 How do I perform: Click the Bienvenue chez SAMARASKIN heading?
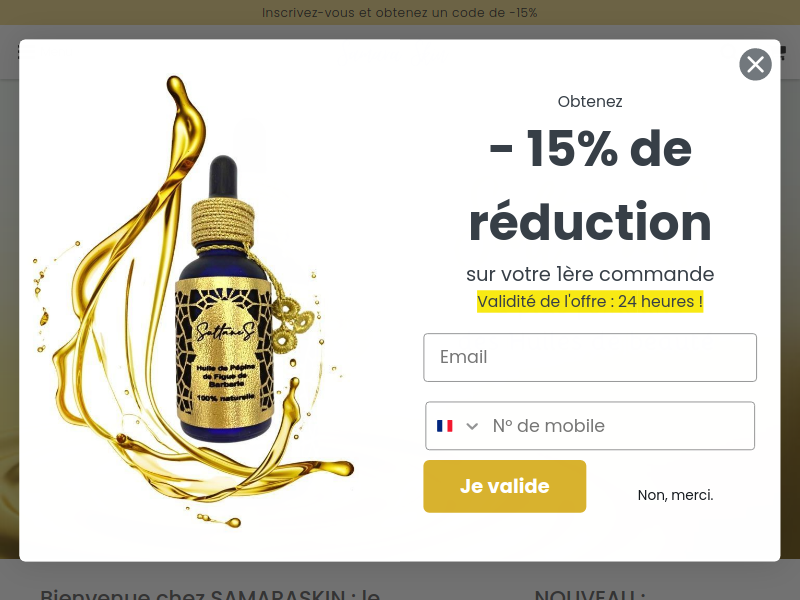[210, 594]
